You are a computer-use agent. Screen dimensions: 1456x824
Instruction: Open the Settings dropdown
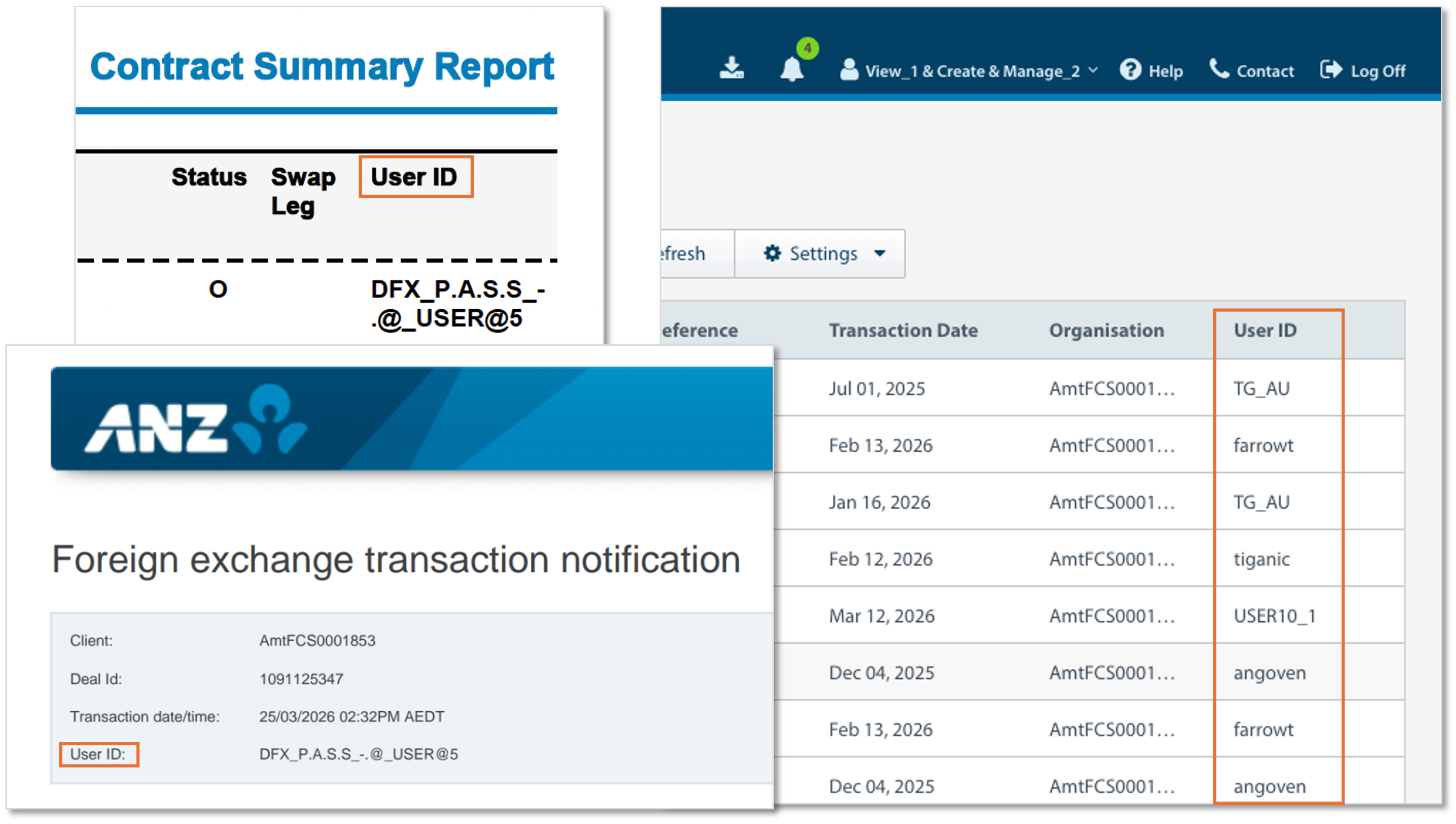[820, 253]
